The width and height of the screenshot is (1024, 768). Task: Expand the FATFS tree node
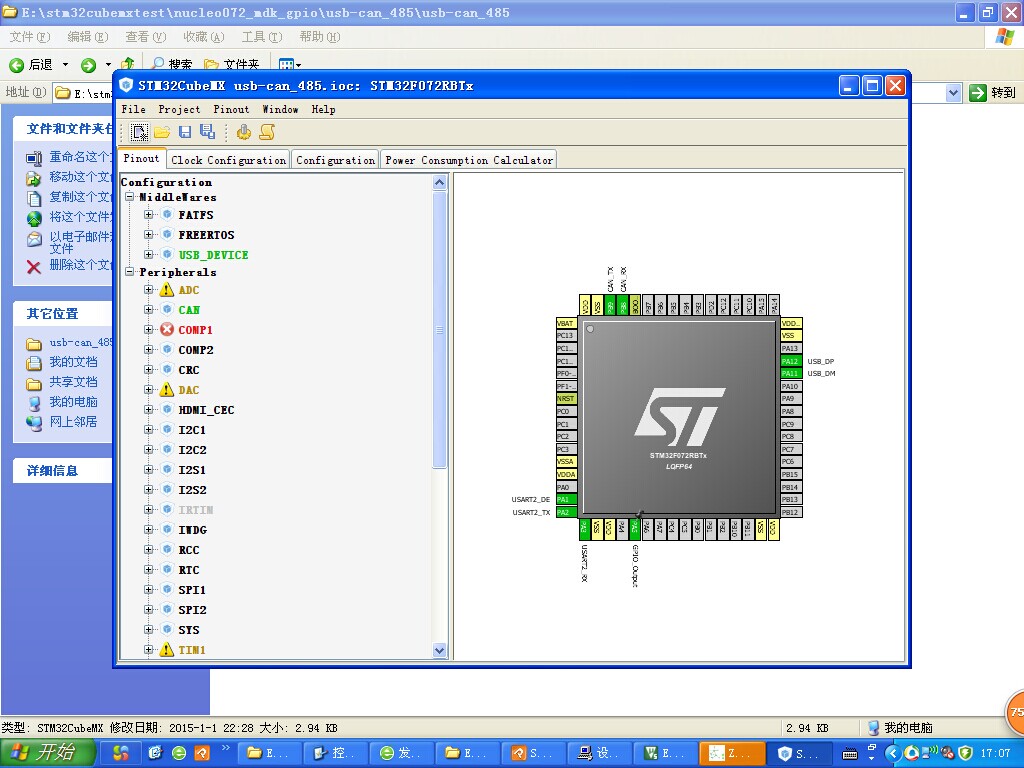tap(149, 214)
